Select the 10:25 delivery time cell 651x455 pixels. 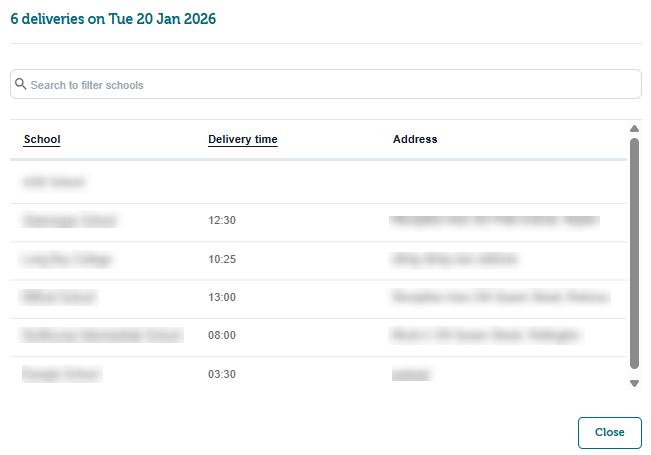[x=222, y=259]
